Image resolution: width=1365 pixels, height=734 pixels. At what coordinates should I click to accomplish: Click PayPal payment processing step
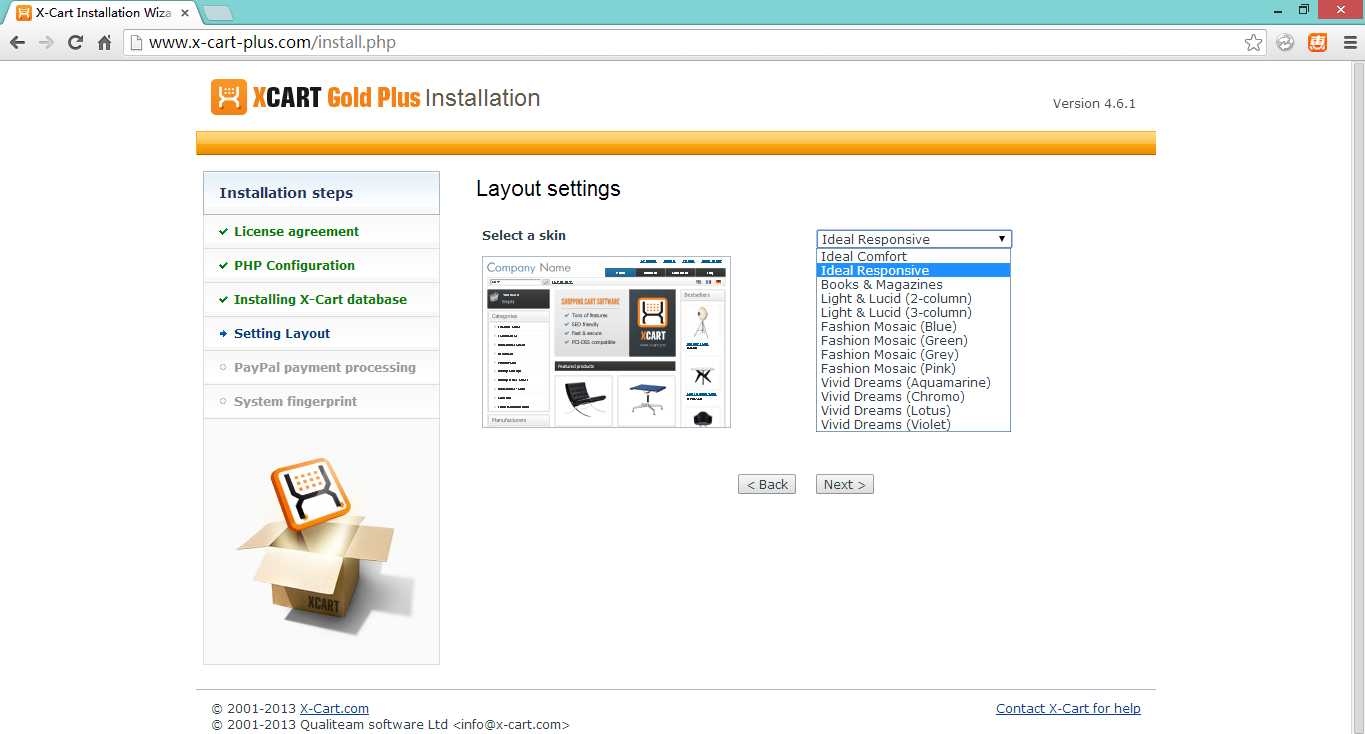pos(325,367)
